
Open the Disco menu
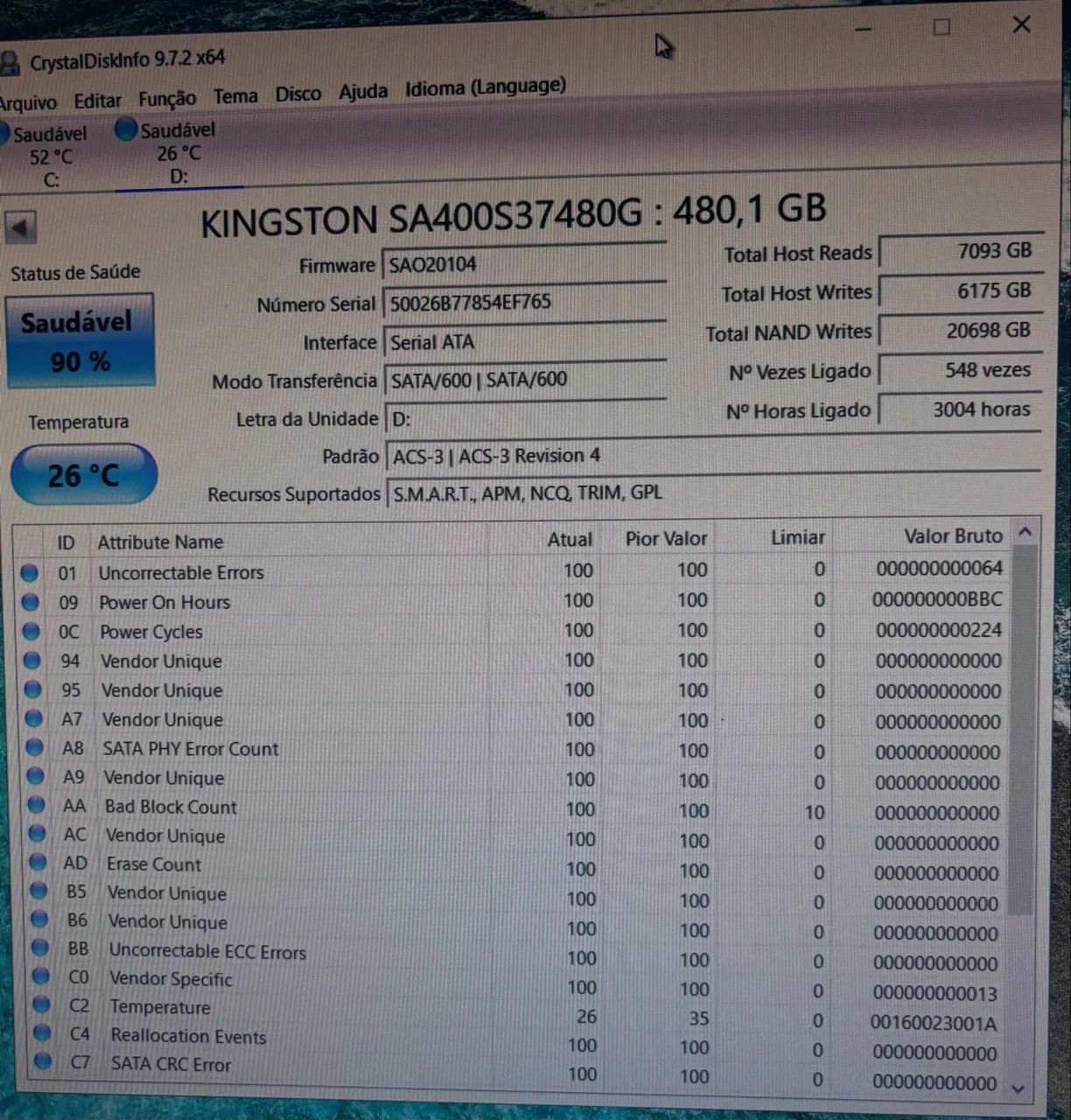298,94
